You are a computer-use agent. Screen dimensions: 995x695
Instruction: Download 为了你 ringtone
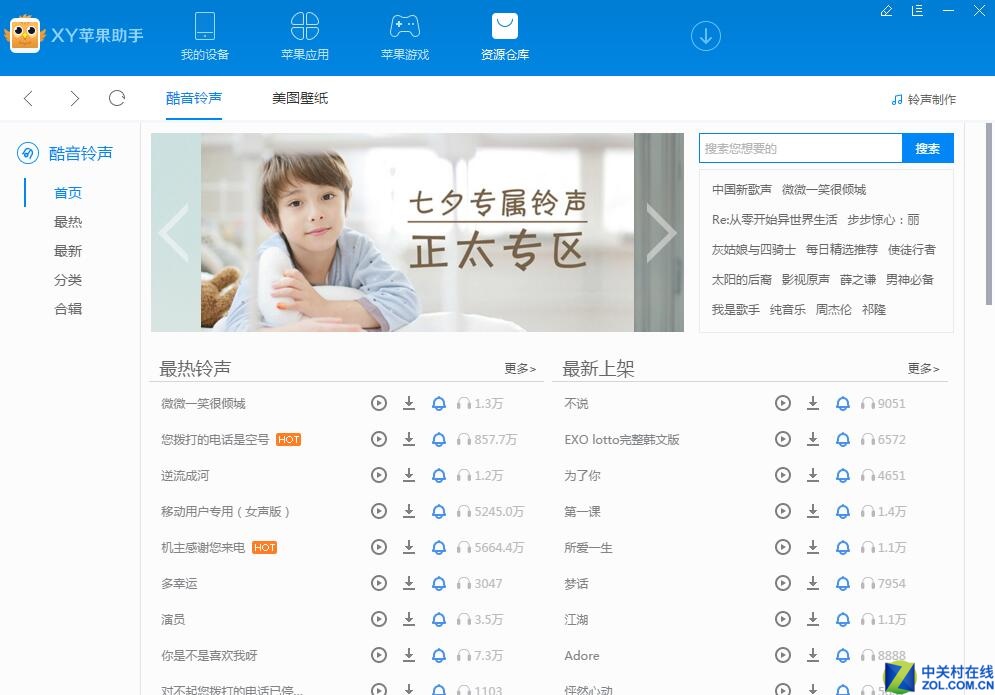[x=813, y=475]
